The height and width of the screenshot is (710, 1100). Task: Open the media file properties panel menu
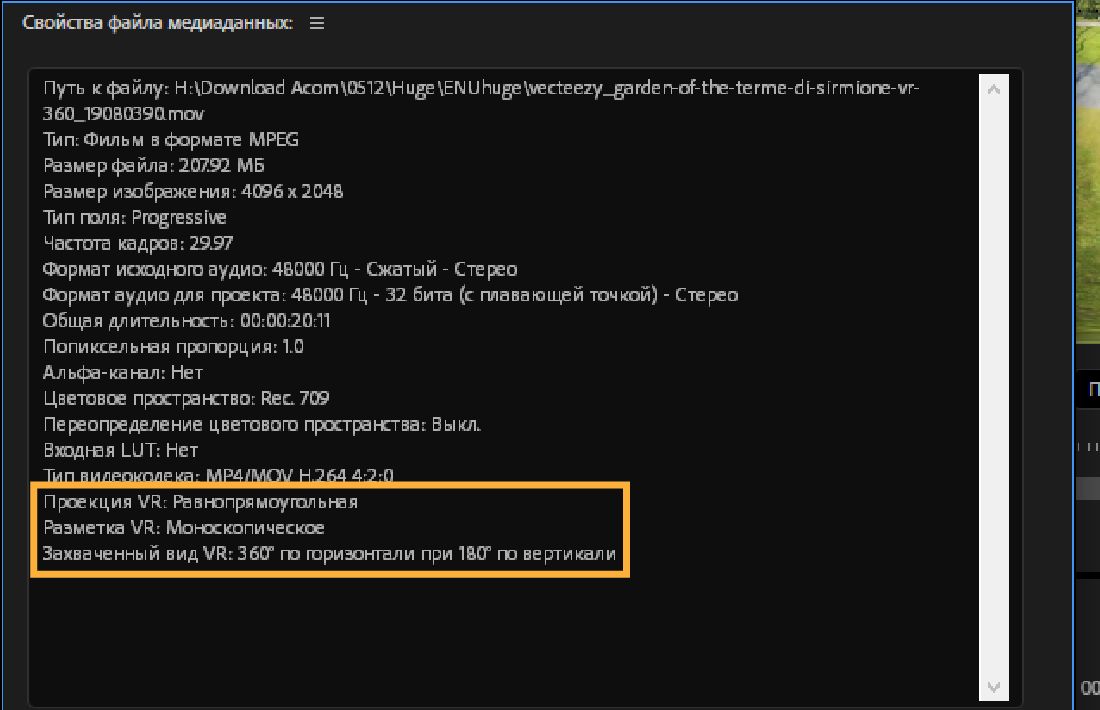[317, 23]
